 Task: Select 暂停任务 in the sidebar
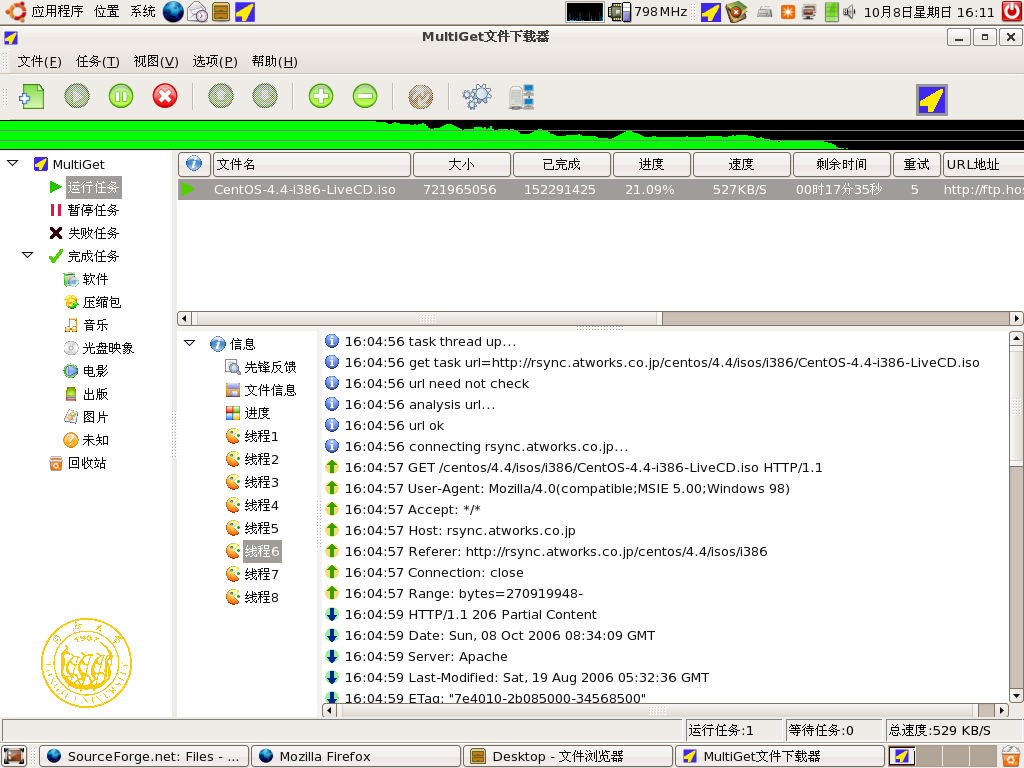[x=93, y=210]
